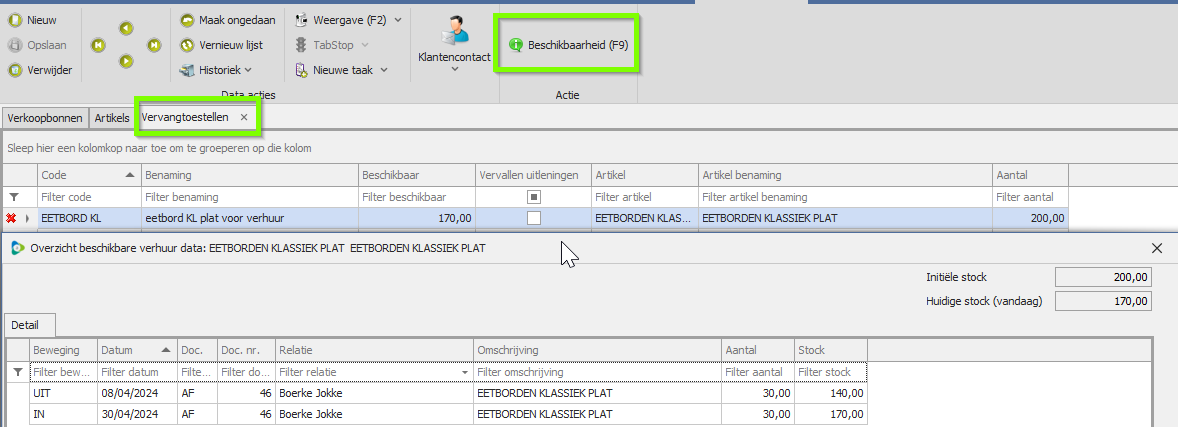The image size is (1178, 427).
Task: Toggle Vervallen uitleningen filter checkbox
Action: click(x=533, y=197)
